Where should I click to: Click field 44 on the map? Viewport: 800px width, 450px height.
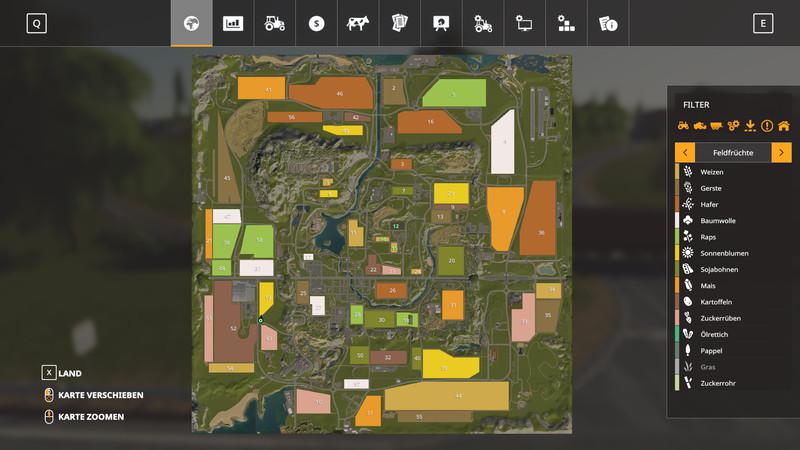[456, 396]
